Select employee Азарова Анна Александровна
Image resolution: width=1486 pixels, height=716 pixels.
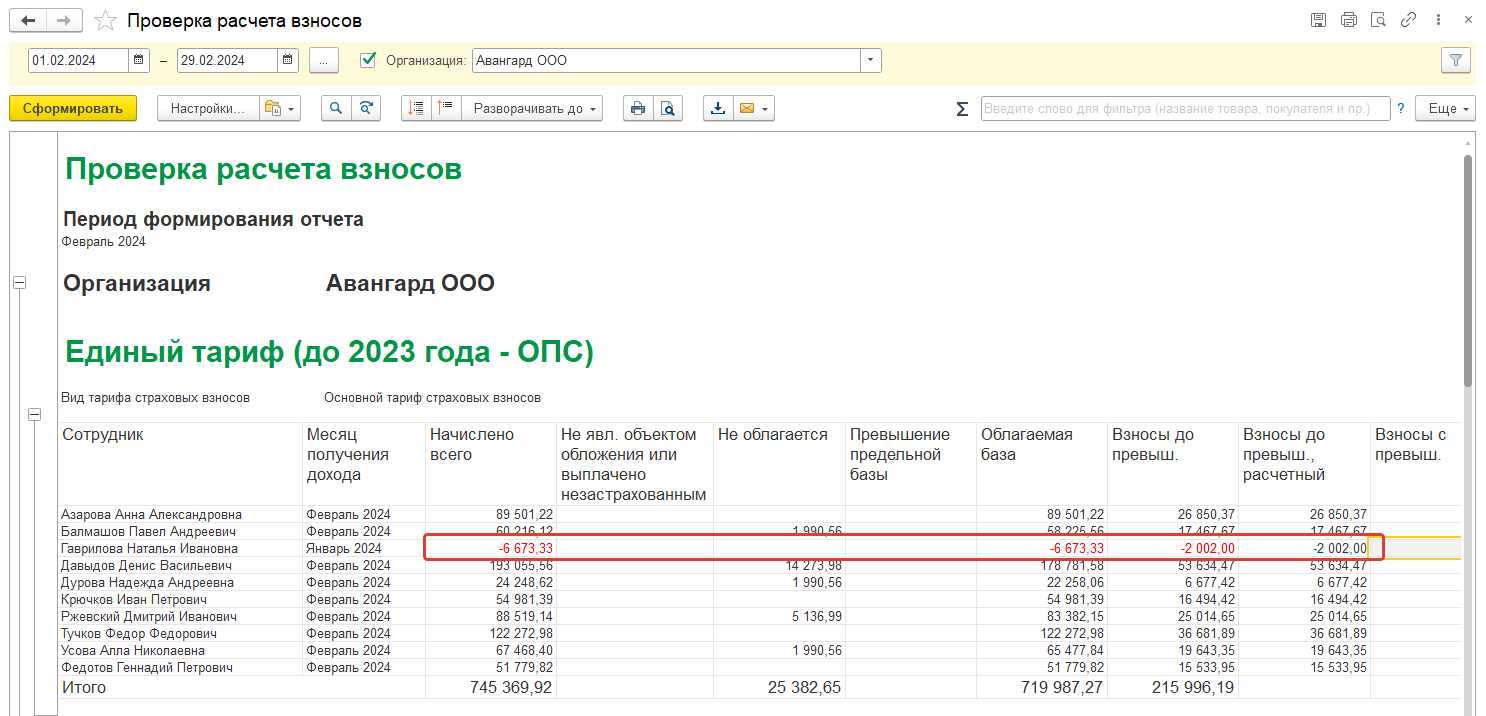[151, 514]
